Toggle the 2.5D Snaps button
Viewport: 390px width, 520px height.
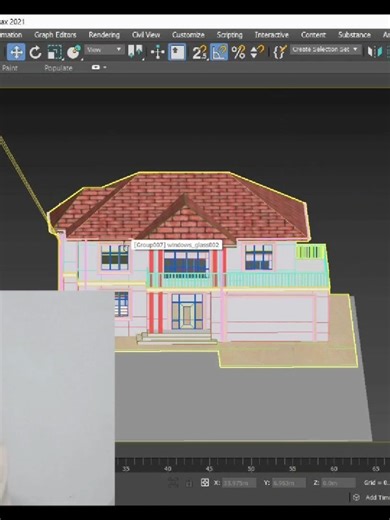(200, 52)
